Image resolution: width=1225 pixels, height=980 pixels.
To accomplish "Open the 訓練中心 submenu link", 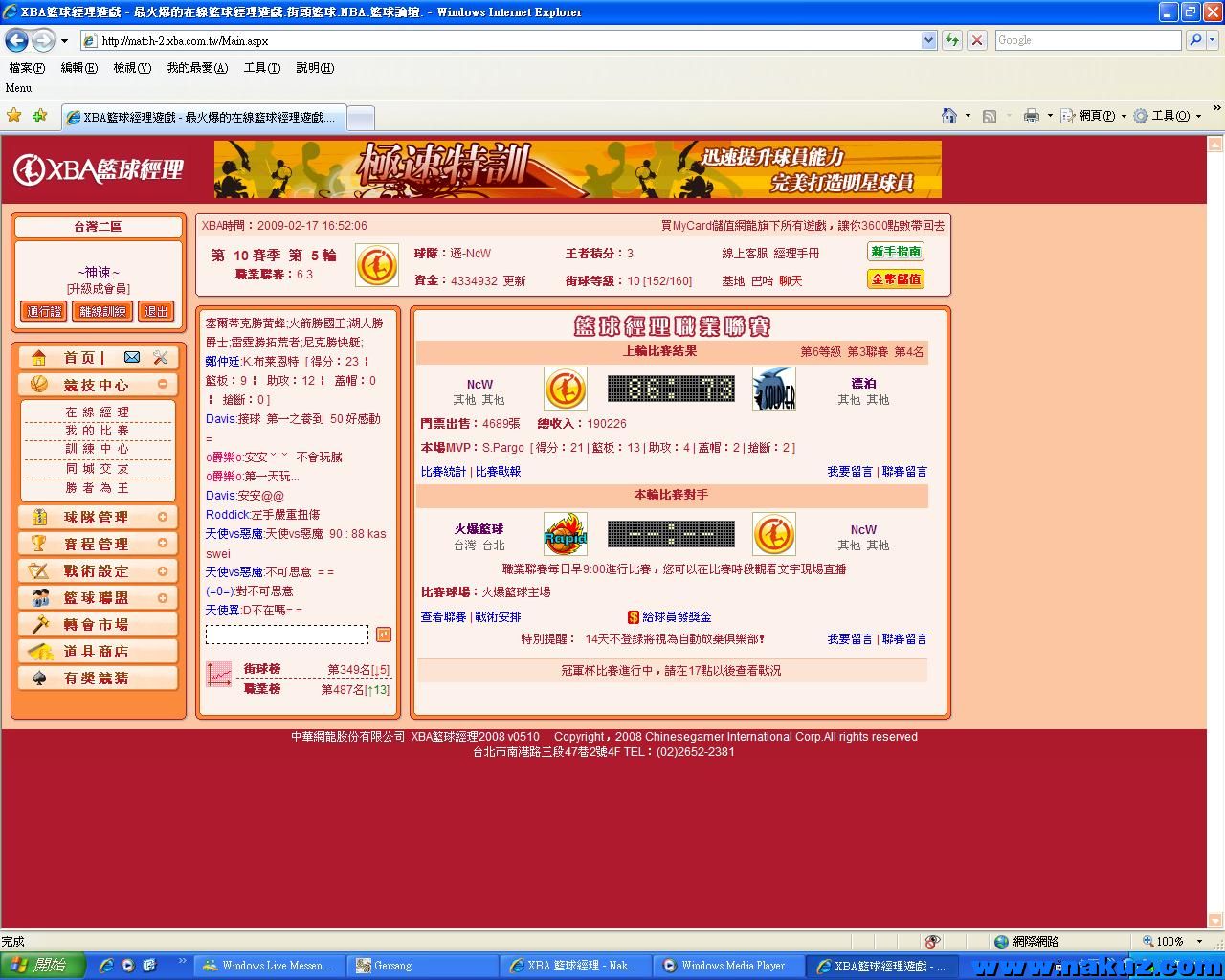I will tap(97, 449).
